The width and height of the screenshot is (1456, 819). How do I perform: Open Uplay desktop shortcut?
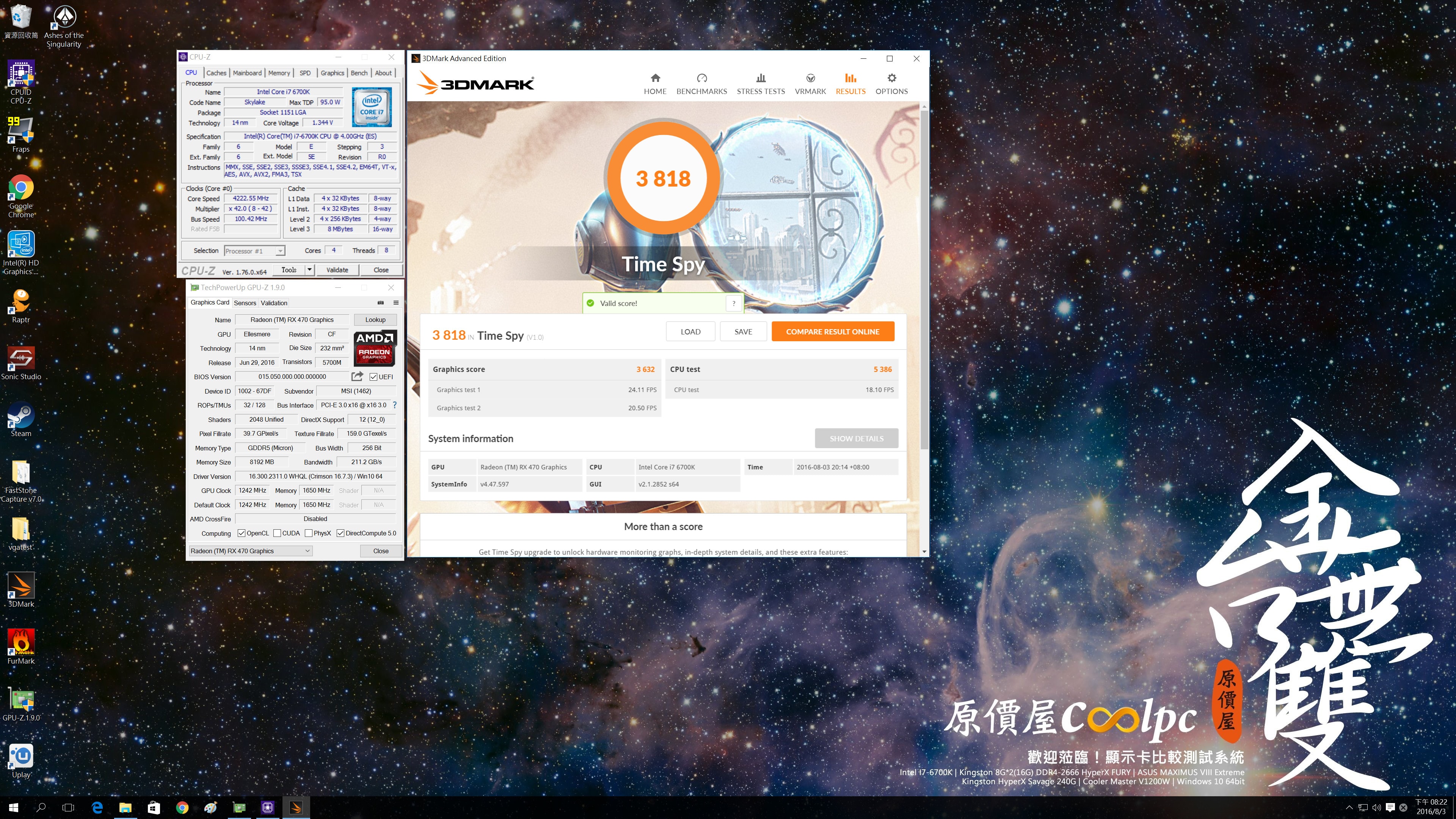[21, 761]
